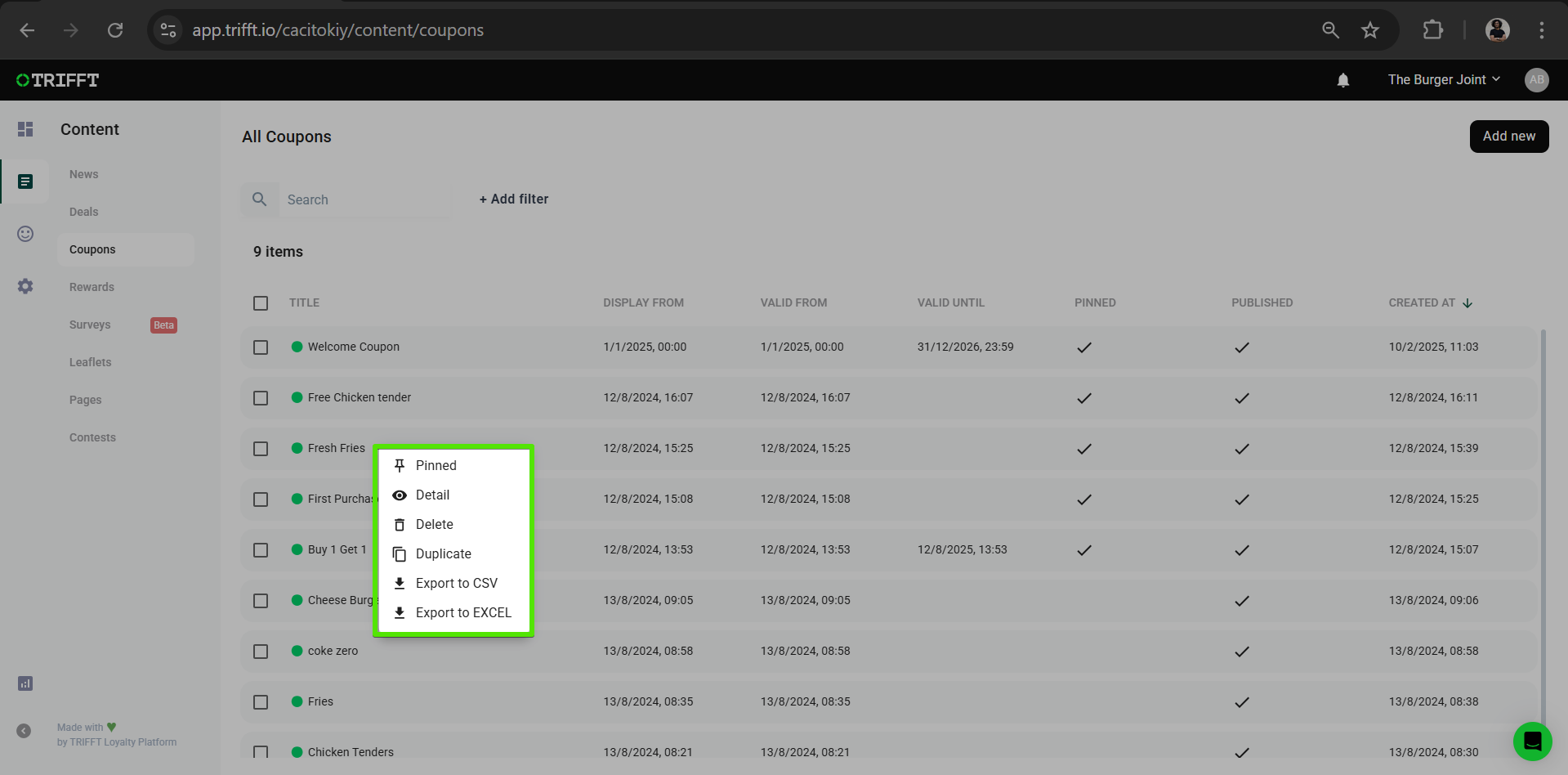Reload the page with the refresh icon

[115, 30]
